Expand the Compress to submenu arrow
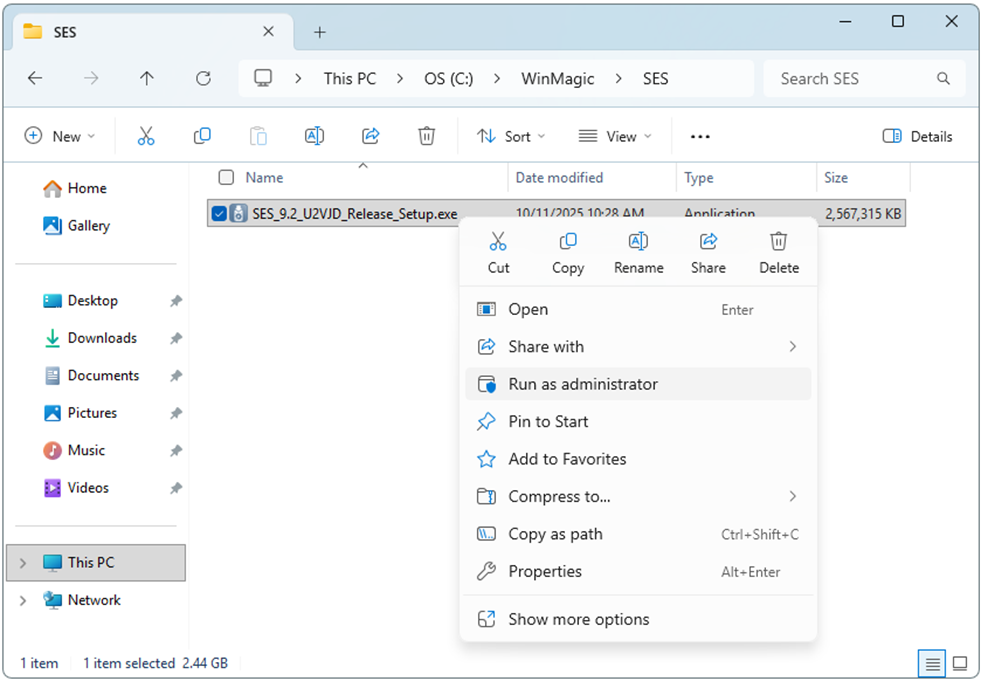The height and width of the screenshot is (681, 981). (x=793, y=496)
